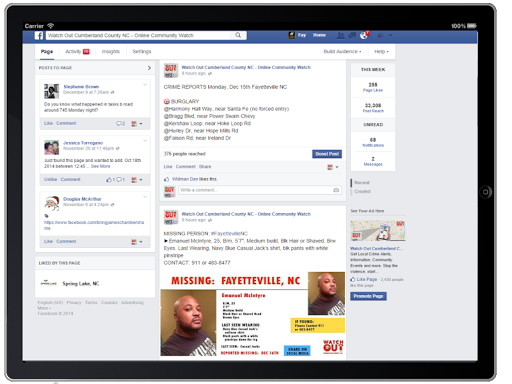
Task: Open the missing person poster image
Action: tap(253, 314)
